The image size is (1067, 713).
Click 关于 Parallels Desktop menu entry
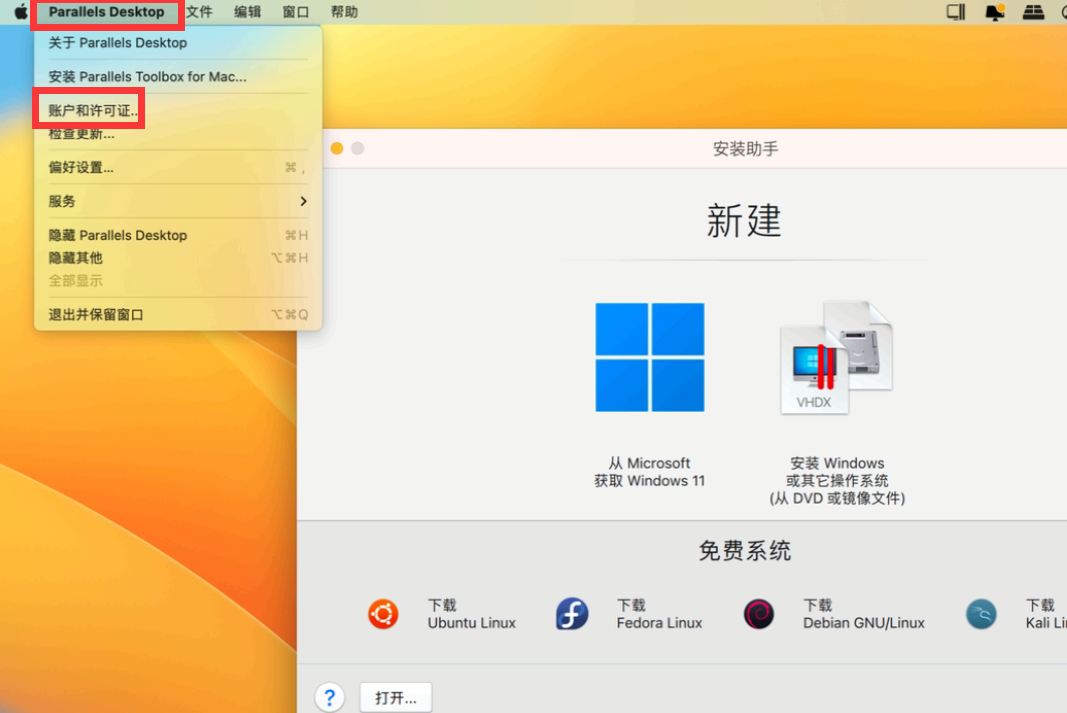coord(118,43)
